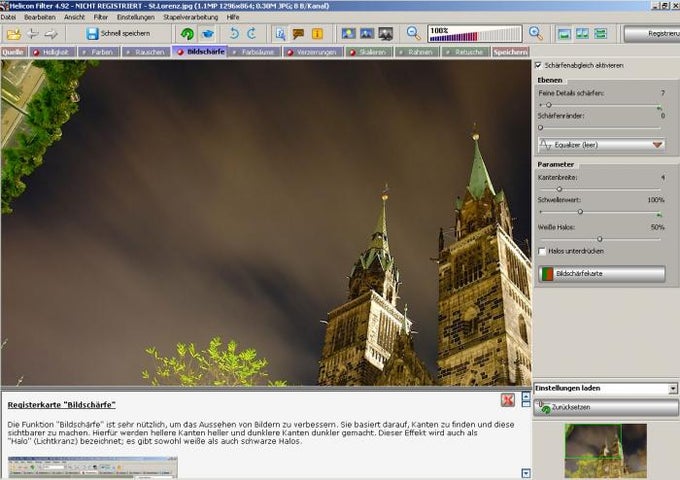Image resolution: width=680 pixels, height=480 pixels.
Task: Open the Hilfe menu
Action: (233, 17)
